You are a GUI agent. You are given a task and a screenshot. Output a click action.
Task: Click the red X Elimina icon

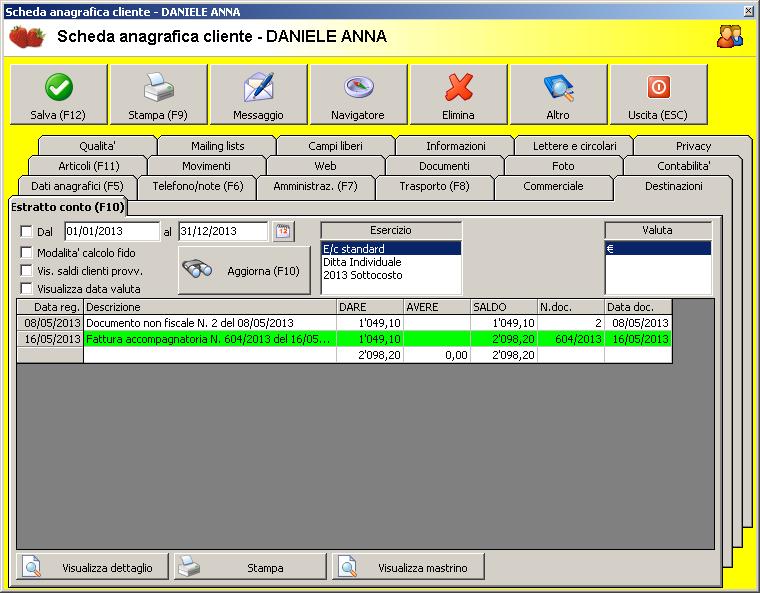tap(459, 87)
